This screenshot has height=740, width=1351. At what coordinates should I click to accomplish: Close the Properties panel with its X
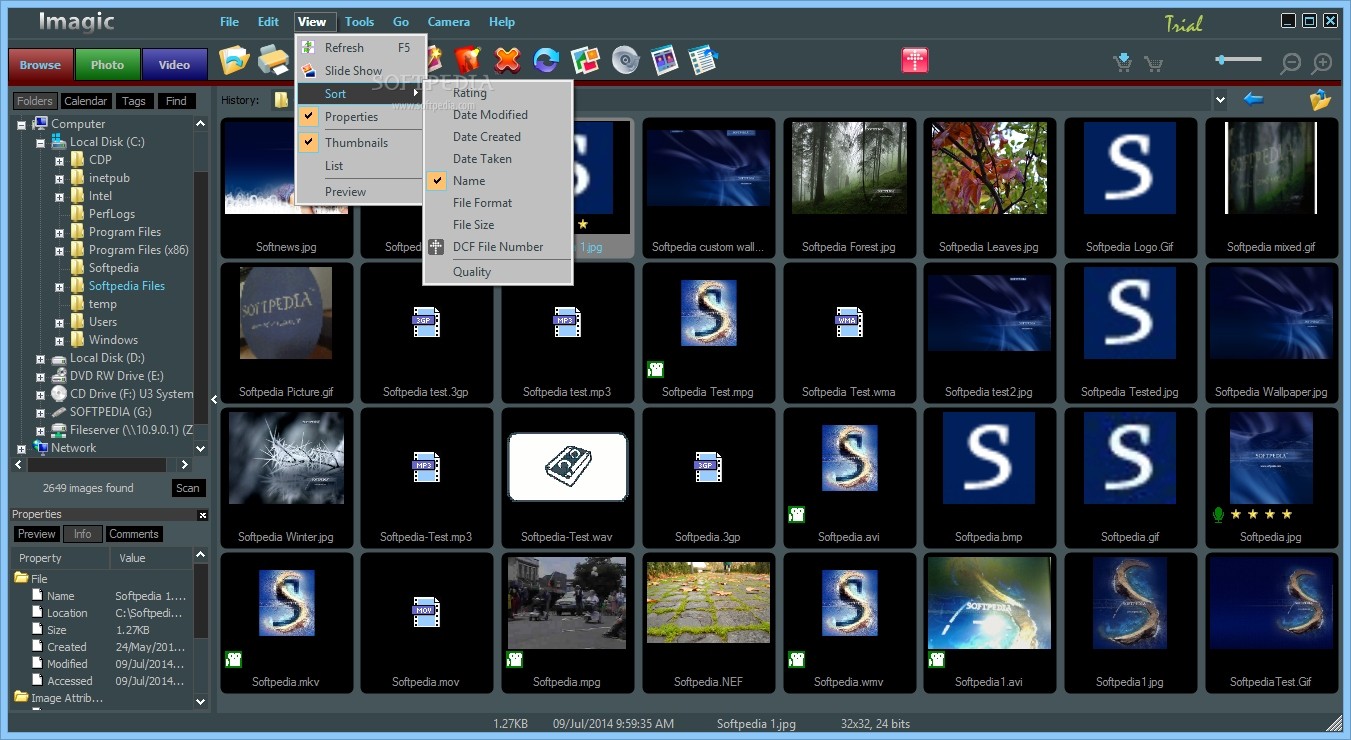pos(203,515)
